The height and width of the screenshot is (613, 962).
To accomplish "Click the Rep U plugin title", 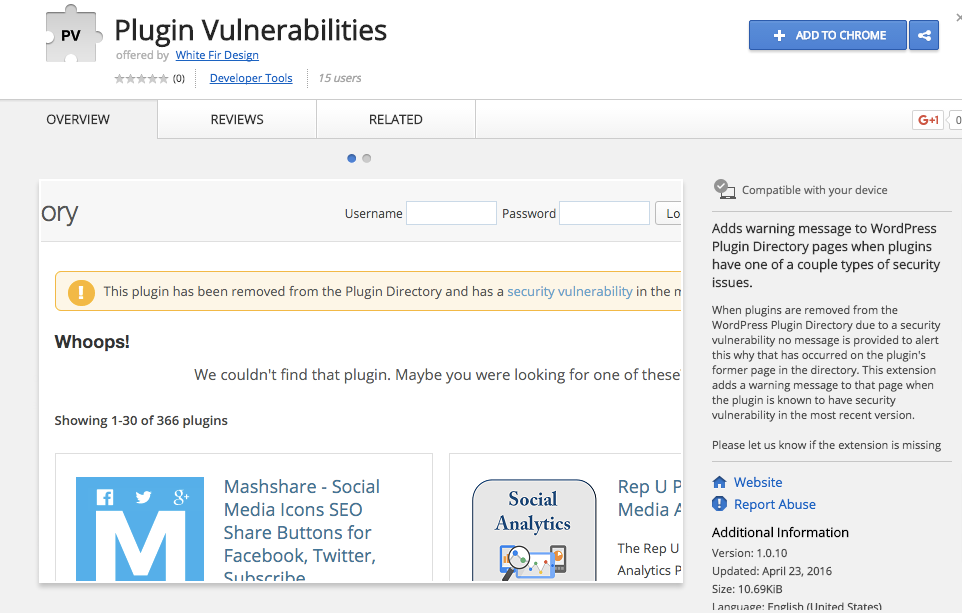I will tap(649, 498).
